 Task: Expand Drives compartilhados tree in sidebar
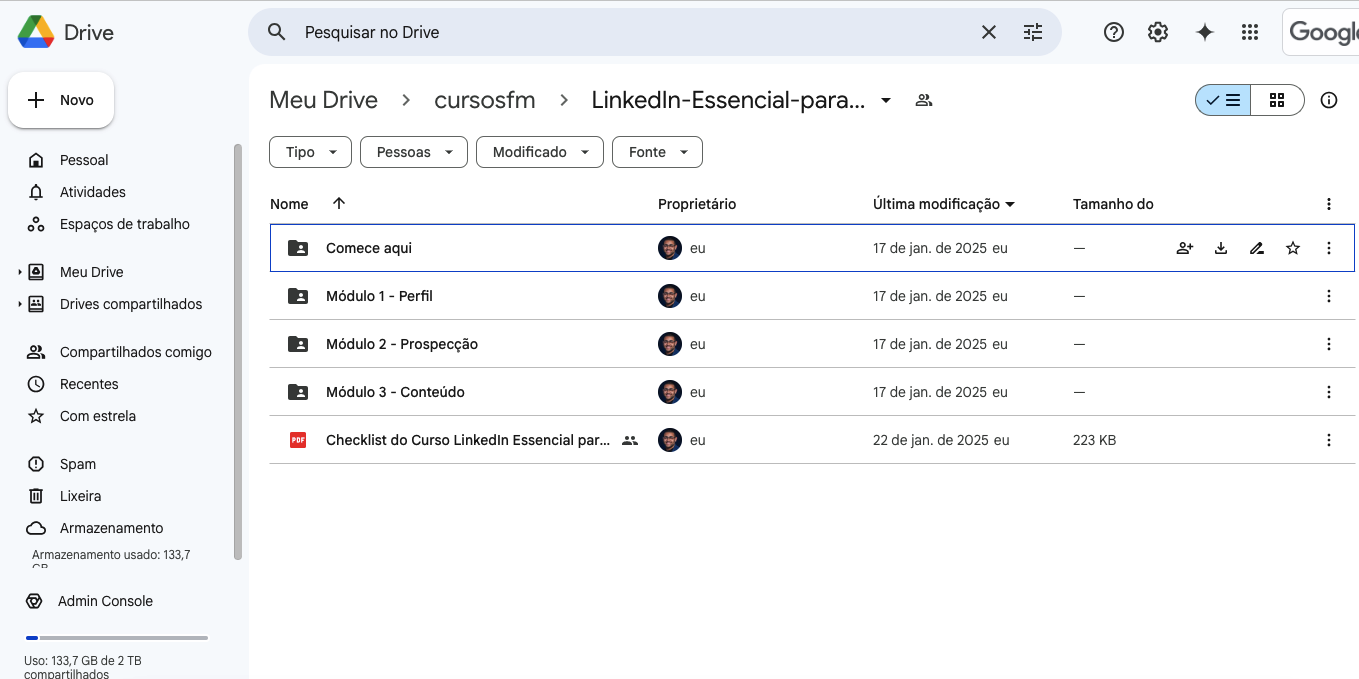20,304
